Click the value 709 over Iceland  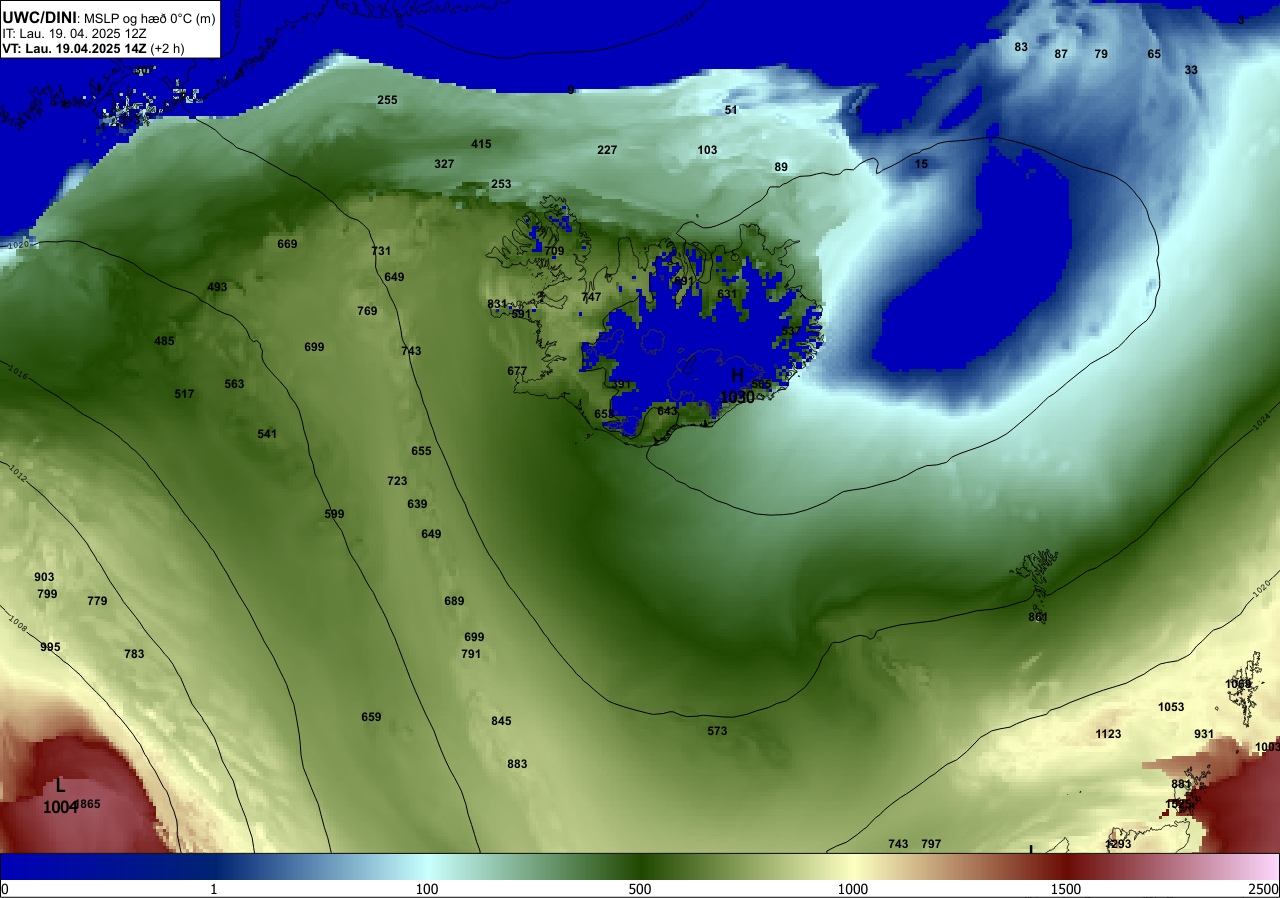tap(554, 251)
